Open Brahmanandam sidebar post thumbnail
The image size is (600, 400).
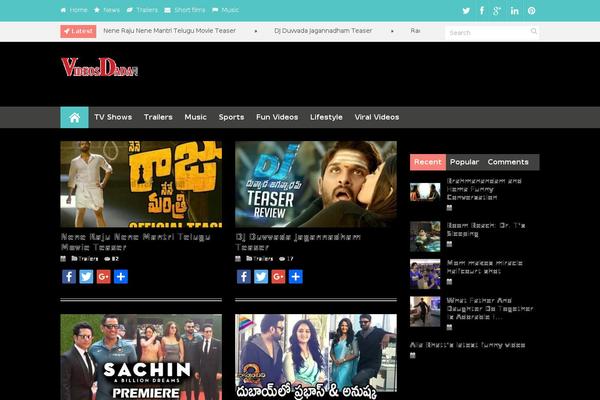click(x=425, y=192)
